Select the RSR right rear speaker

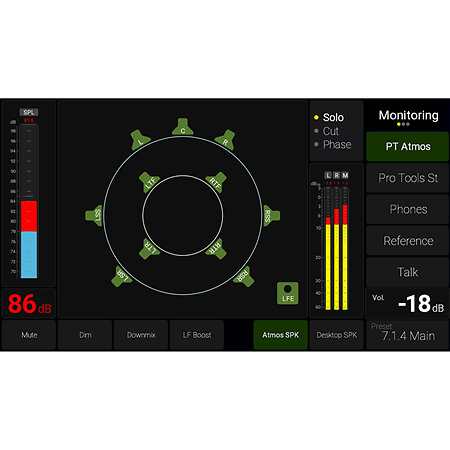pyautogui.click(x=244, y=276)
